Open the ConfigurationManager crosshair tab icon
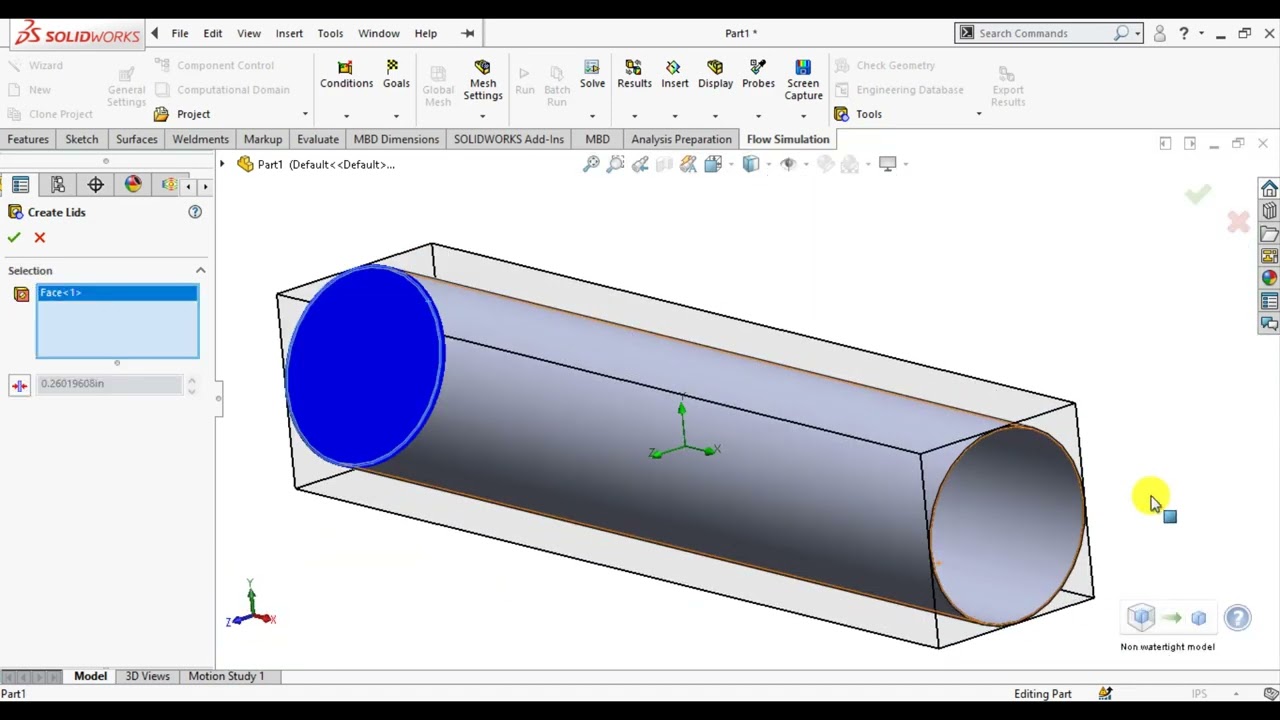 pos(95,185)
